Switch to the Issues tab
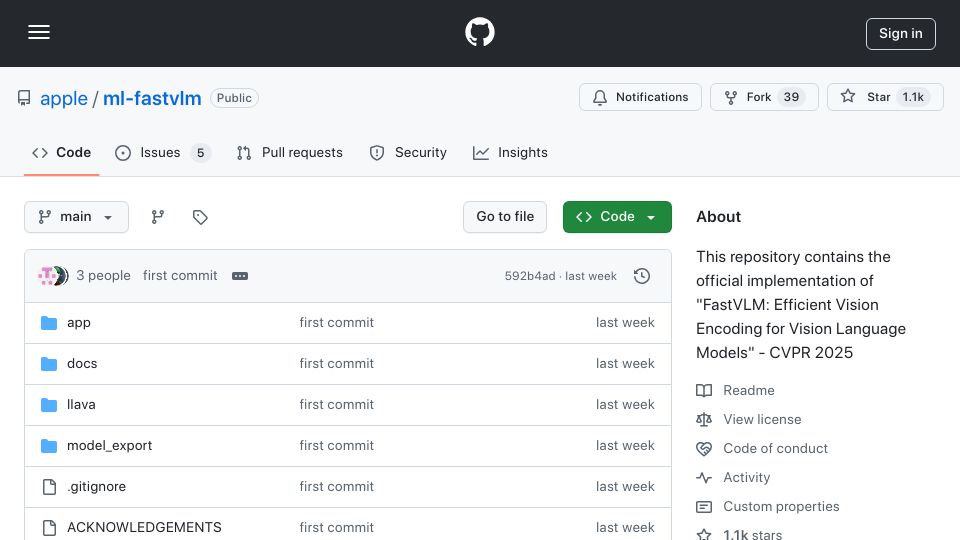Screen dimensions: 960x540 162,152
